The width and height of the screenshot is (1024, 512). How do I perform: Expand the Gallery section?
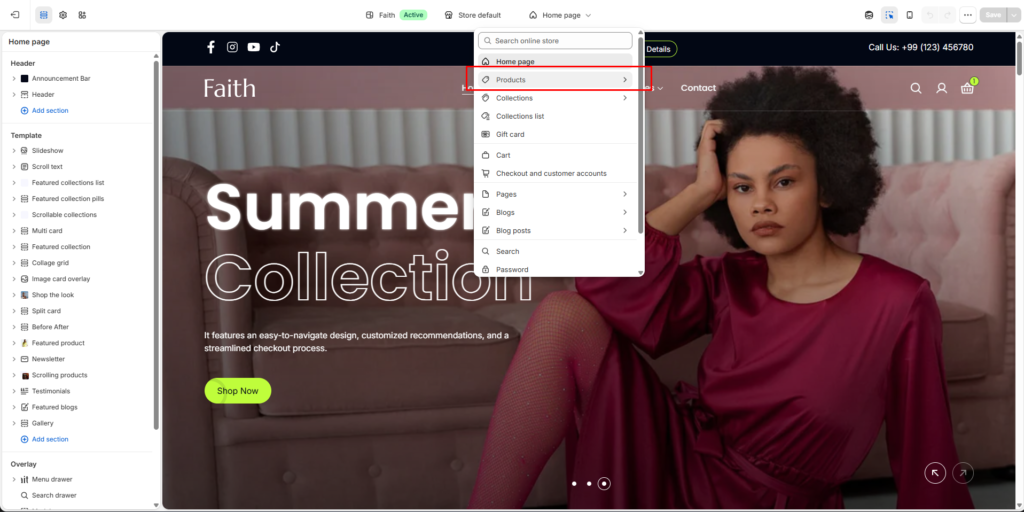click(14, 423)
